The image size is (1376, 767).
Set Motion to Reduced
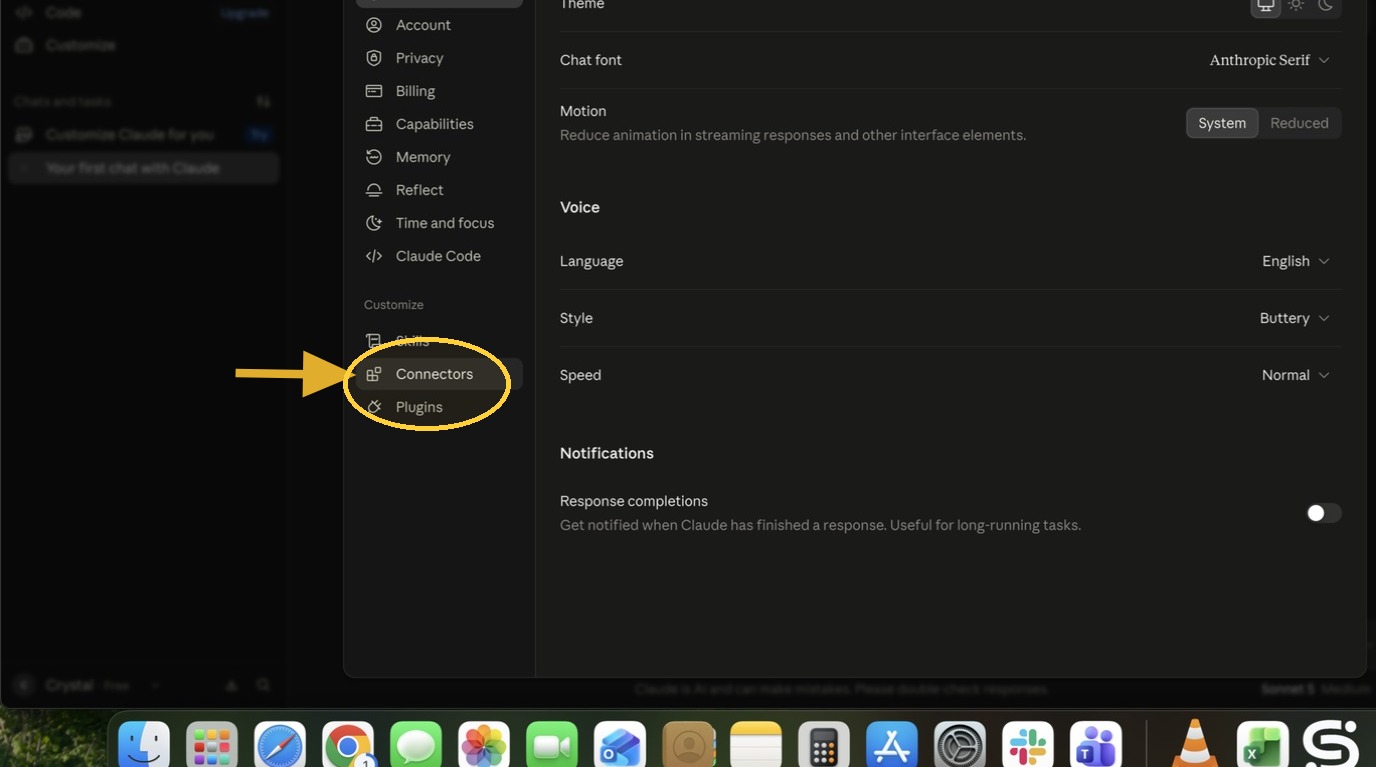click(1299, 123)
